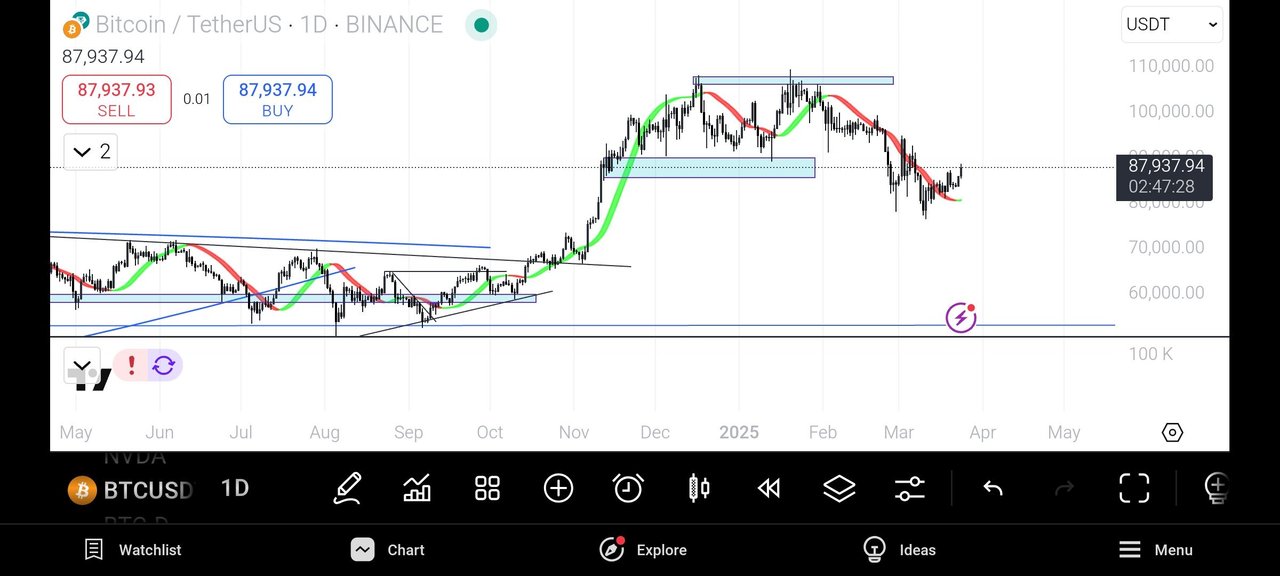1280x576 pixels.
Task: Select the pencil drawing tools icon
Action: (x=347, y=488)
